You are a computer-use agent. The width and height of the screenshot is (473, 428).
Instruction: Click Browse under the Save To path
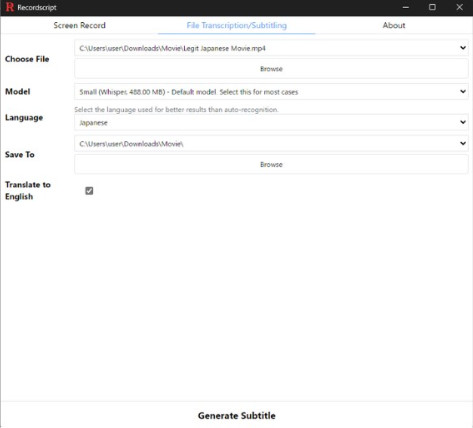[x=271, y=165]
